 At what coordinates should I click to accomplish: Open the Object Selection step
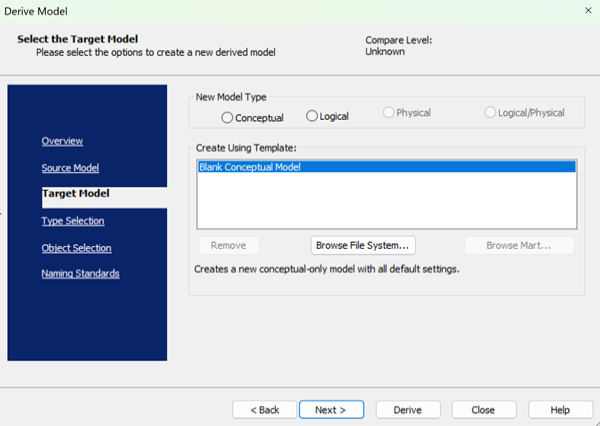click(x=76, y=248)
